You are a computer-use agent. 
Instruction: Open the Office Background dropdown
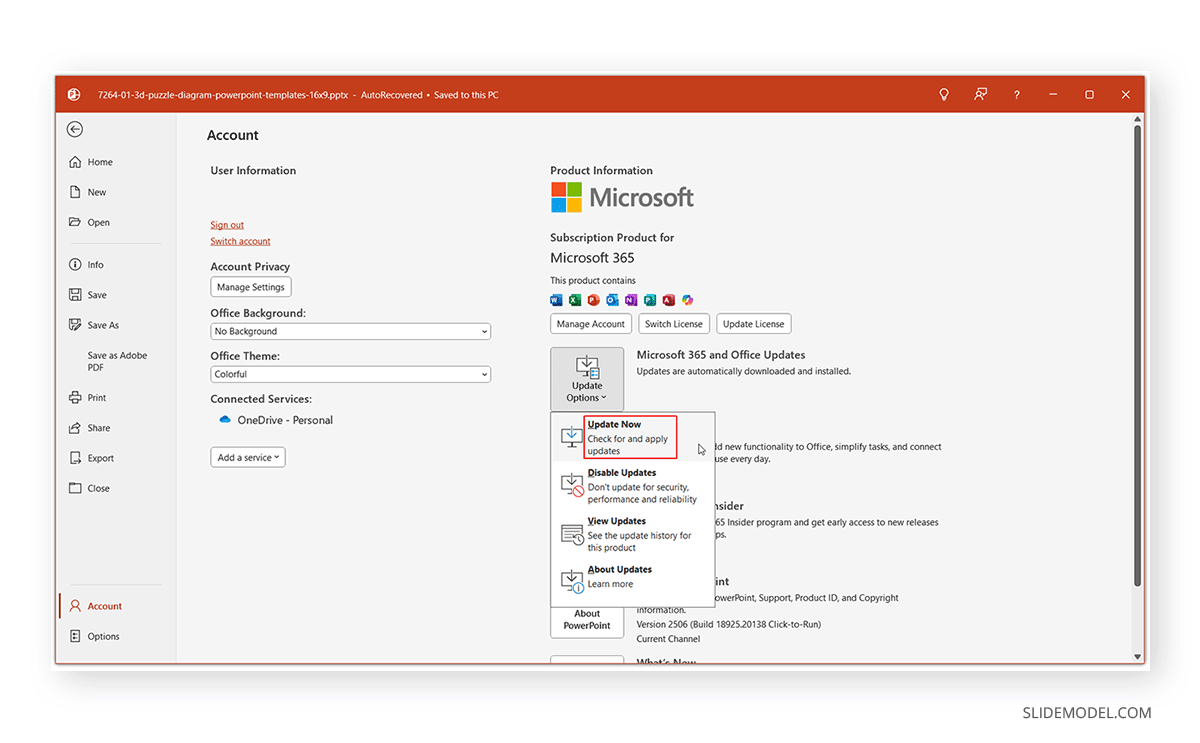(350, 331)
